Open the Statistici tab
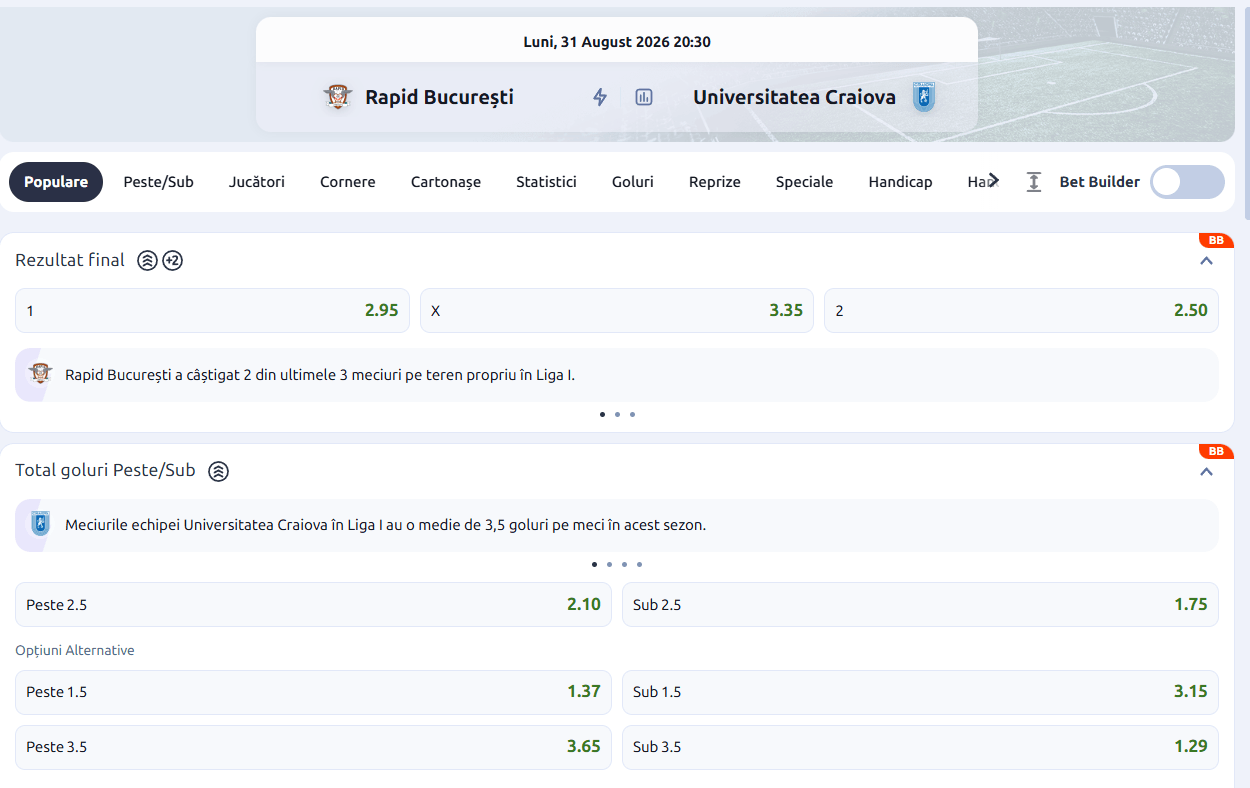This screenshot has height=788, width=1250. click(x=546, y=182)
